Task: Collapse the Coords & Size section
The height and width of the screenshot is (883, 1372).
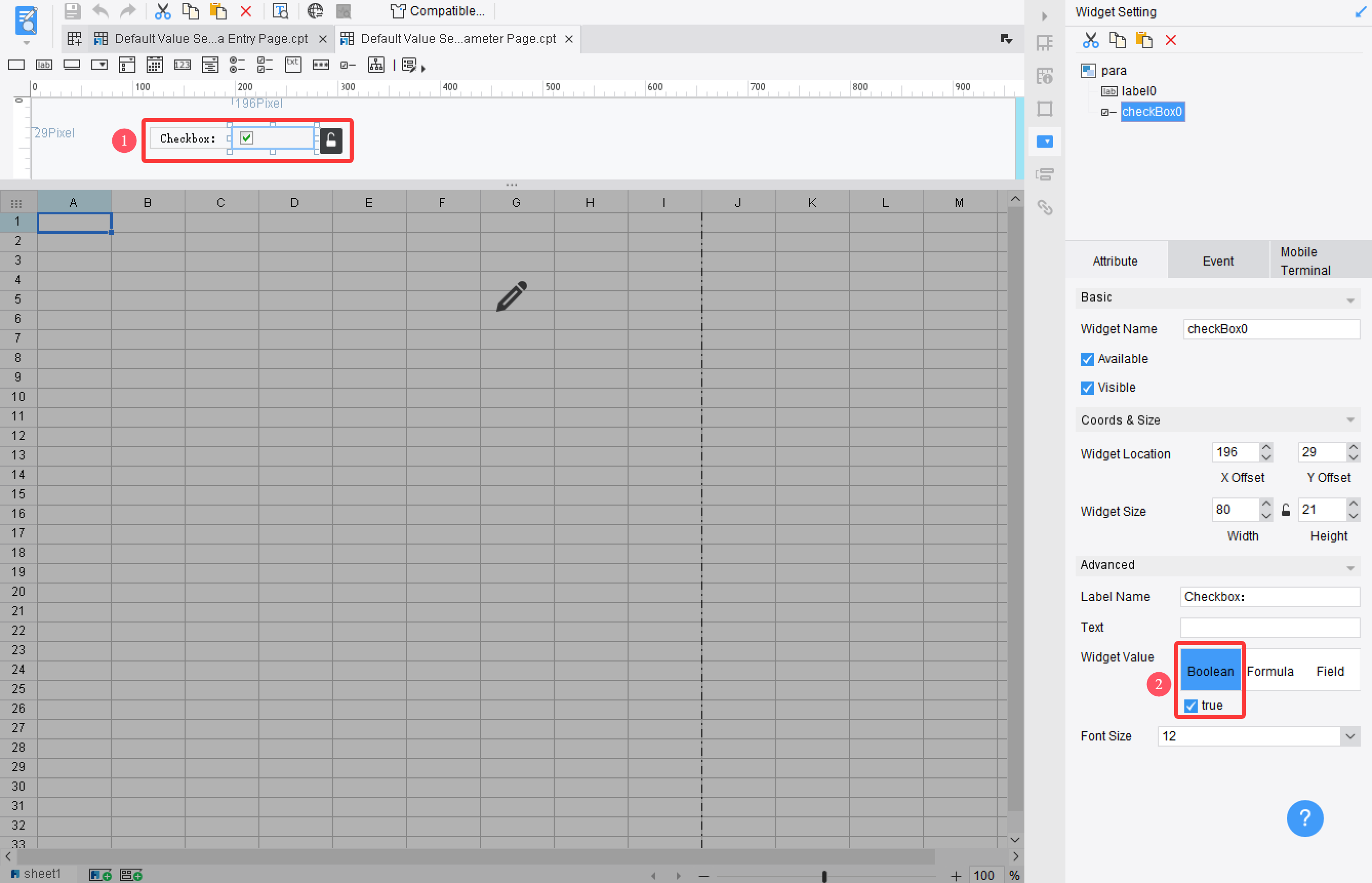Action: (1350, 419)
